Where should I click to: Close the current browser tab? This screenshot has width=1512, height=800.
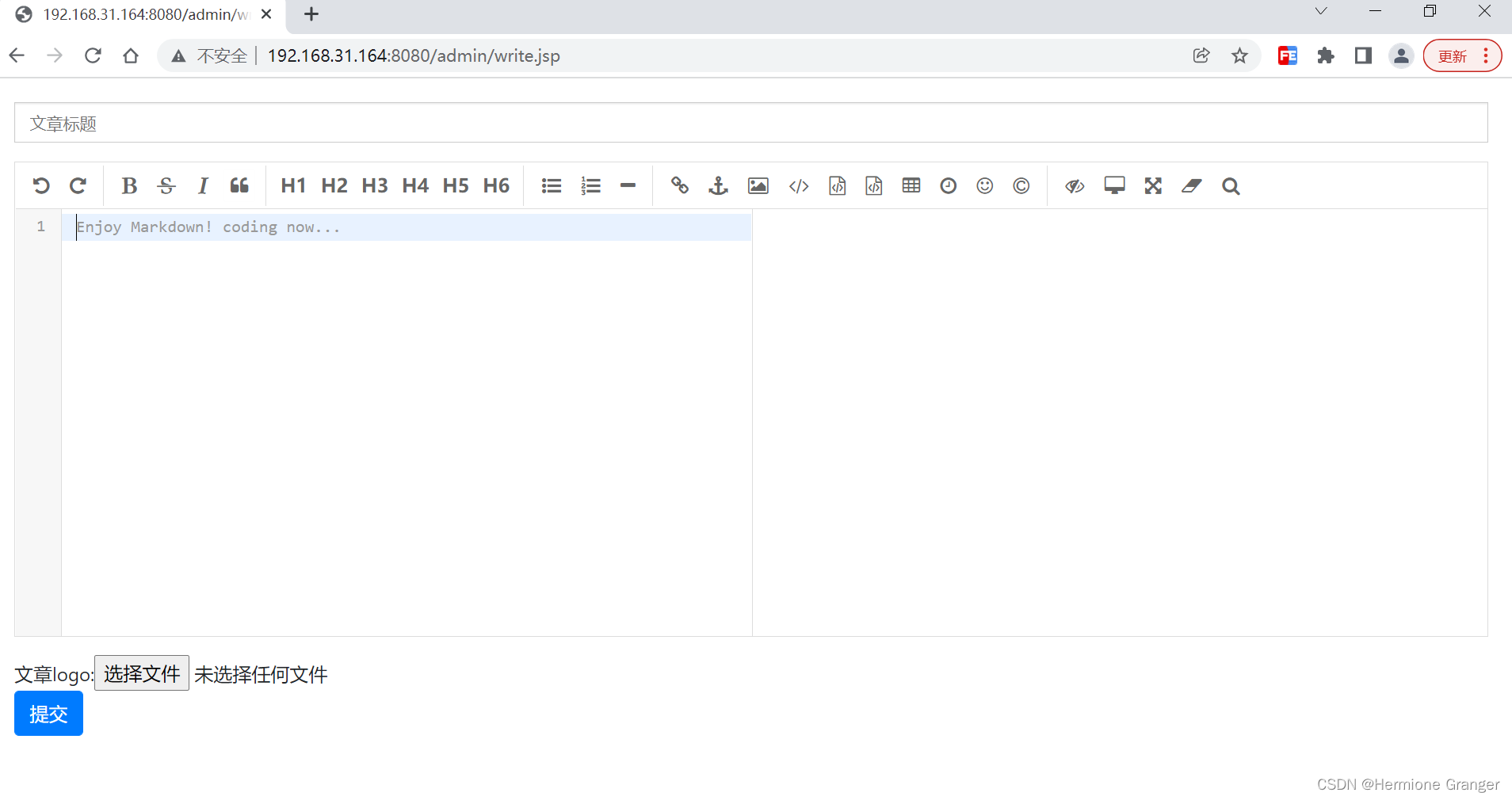[x=266, y=14]
